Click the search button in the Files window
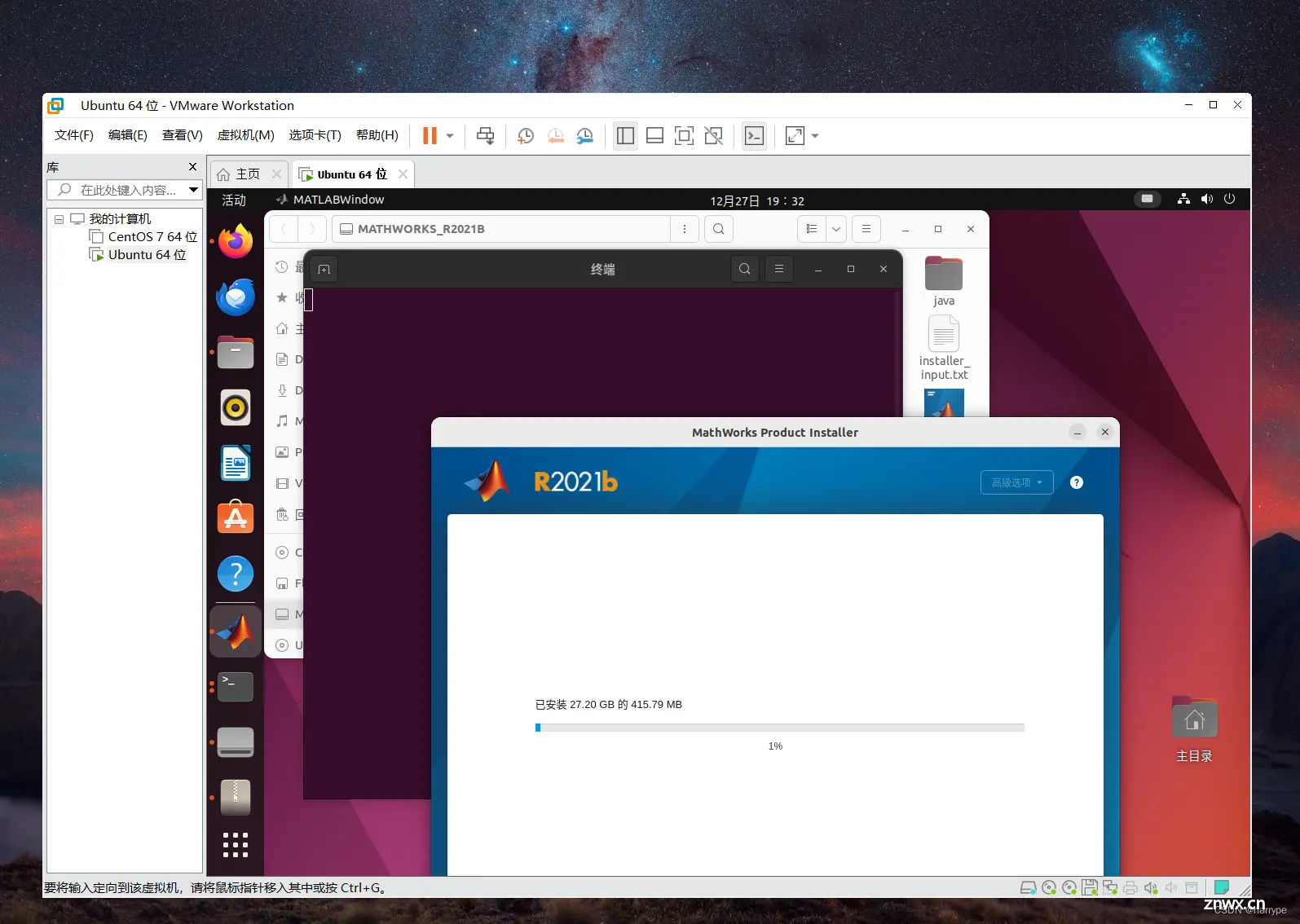Image resolution: width=1300 pixels, height=924 pixels. click(719, 229)
